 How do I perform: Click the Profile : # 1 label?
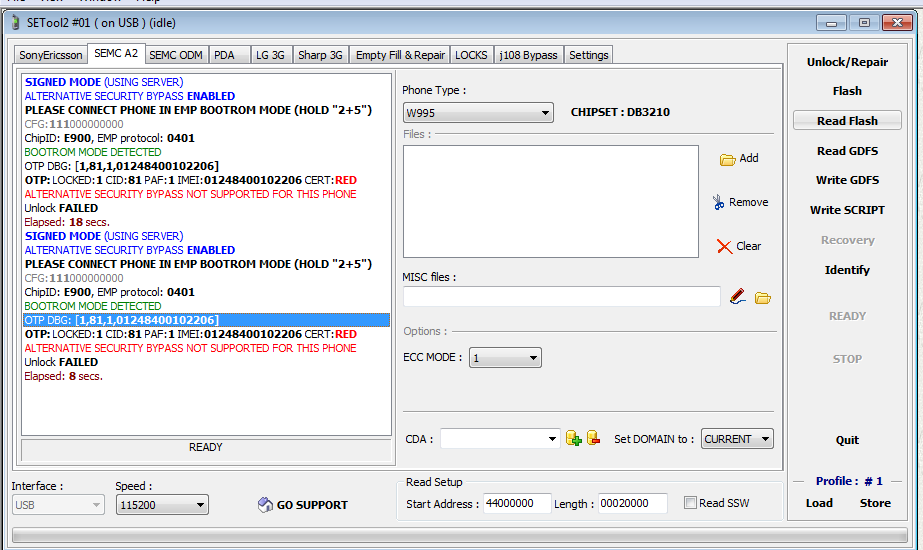click(849, 481)
